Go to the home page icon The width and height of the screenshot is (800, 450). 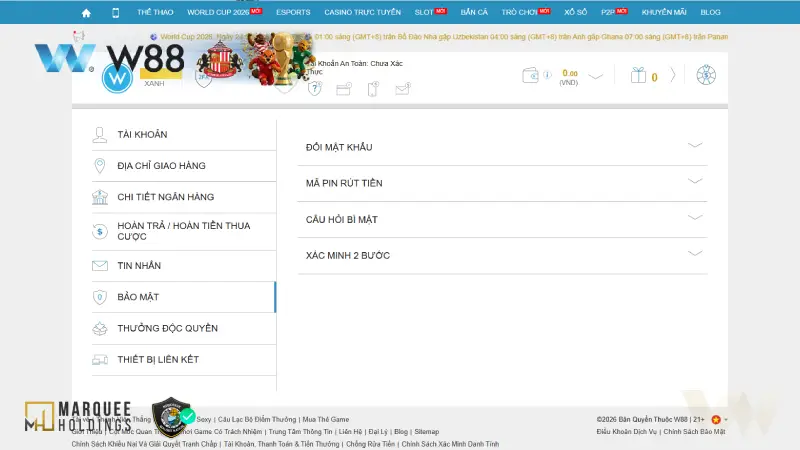pos(86,13)
